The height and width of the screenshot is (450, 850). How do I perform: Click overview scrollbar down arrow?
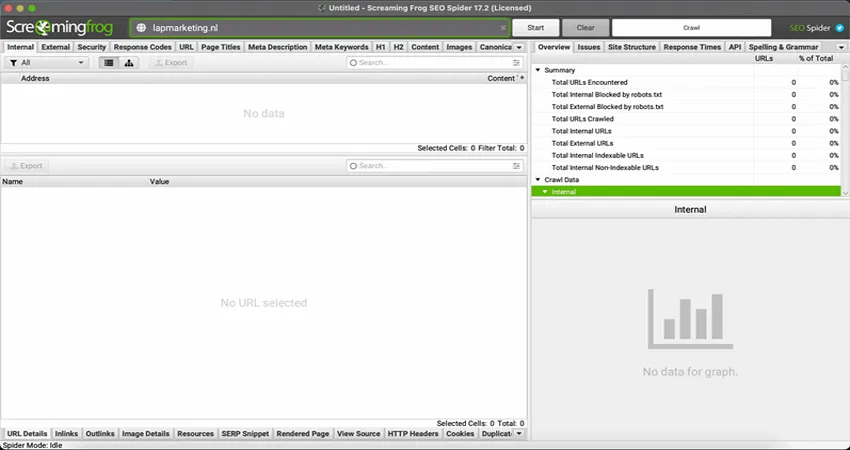(x=845, y=193)
